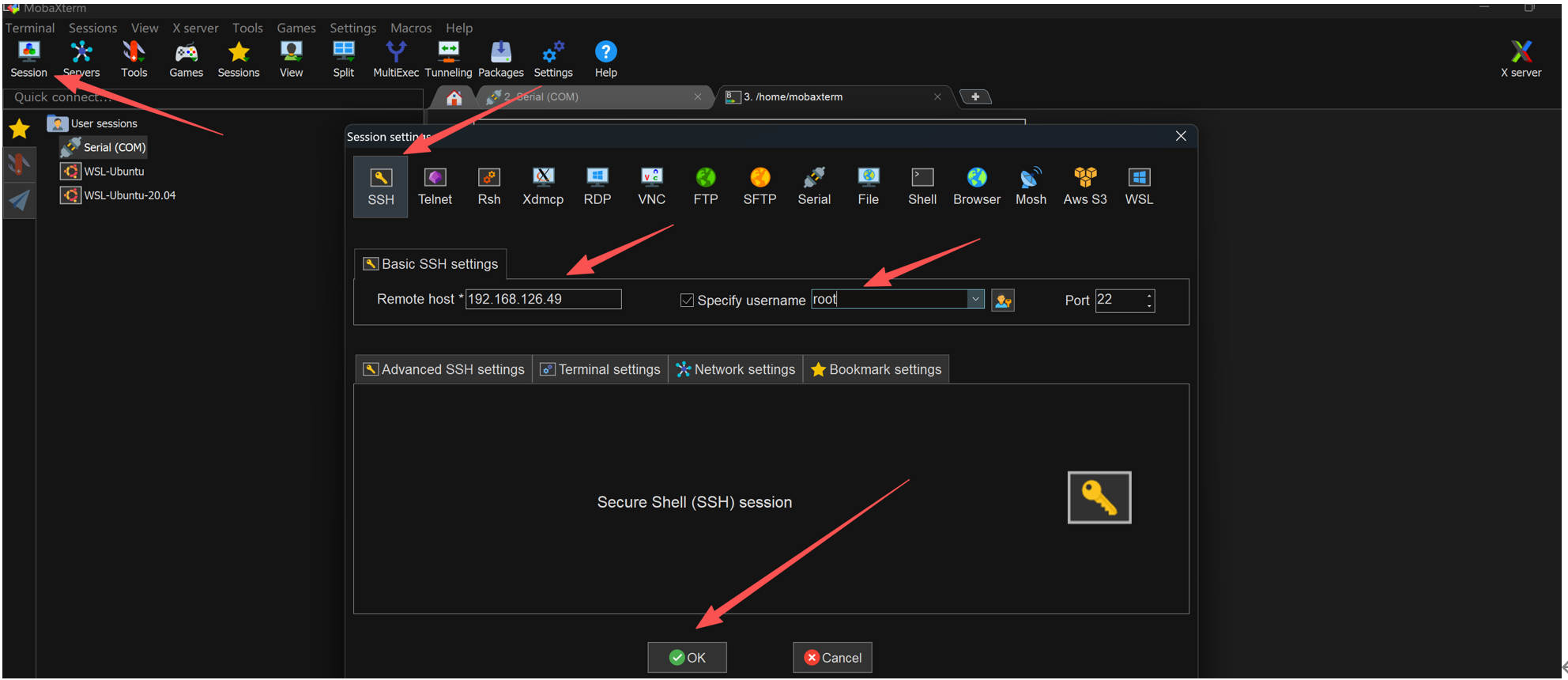The width and height of the screenshot is (1568, 680).
Task: Choose the Shell session type
Action: coord(922,187)
